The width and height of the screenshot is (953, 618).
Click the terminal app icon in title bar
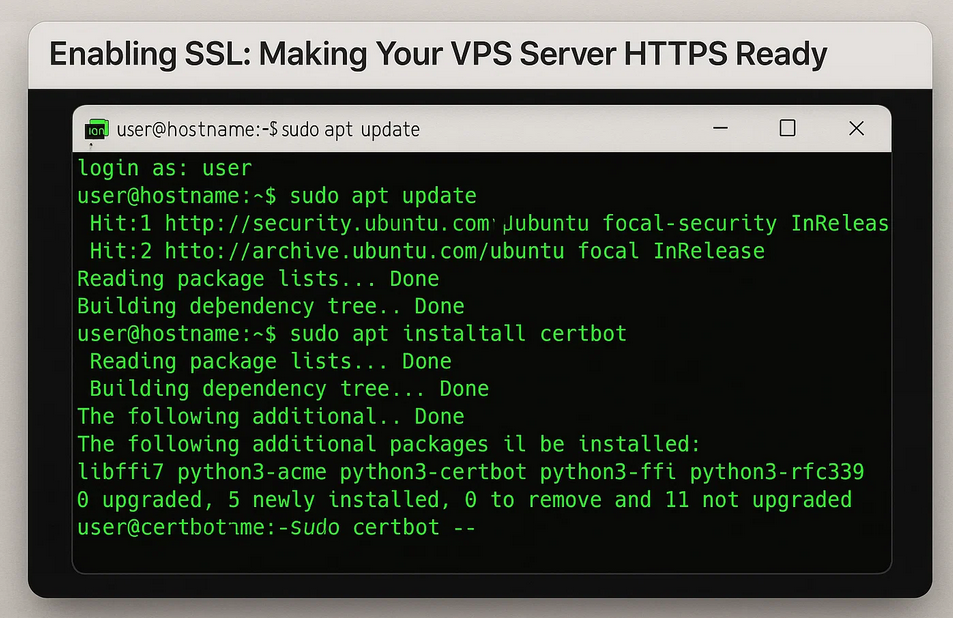click(97, 130)
